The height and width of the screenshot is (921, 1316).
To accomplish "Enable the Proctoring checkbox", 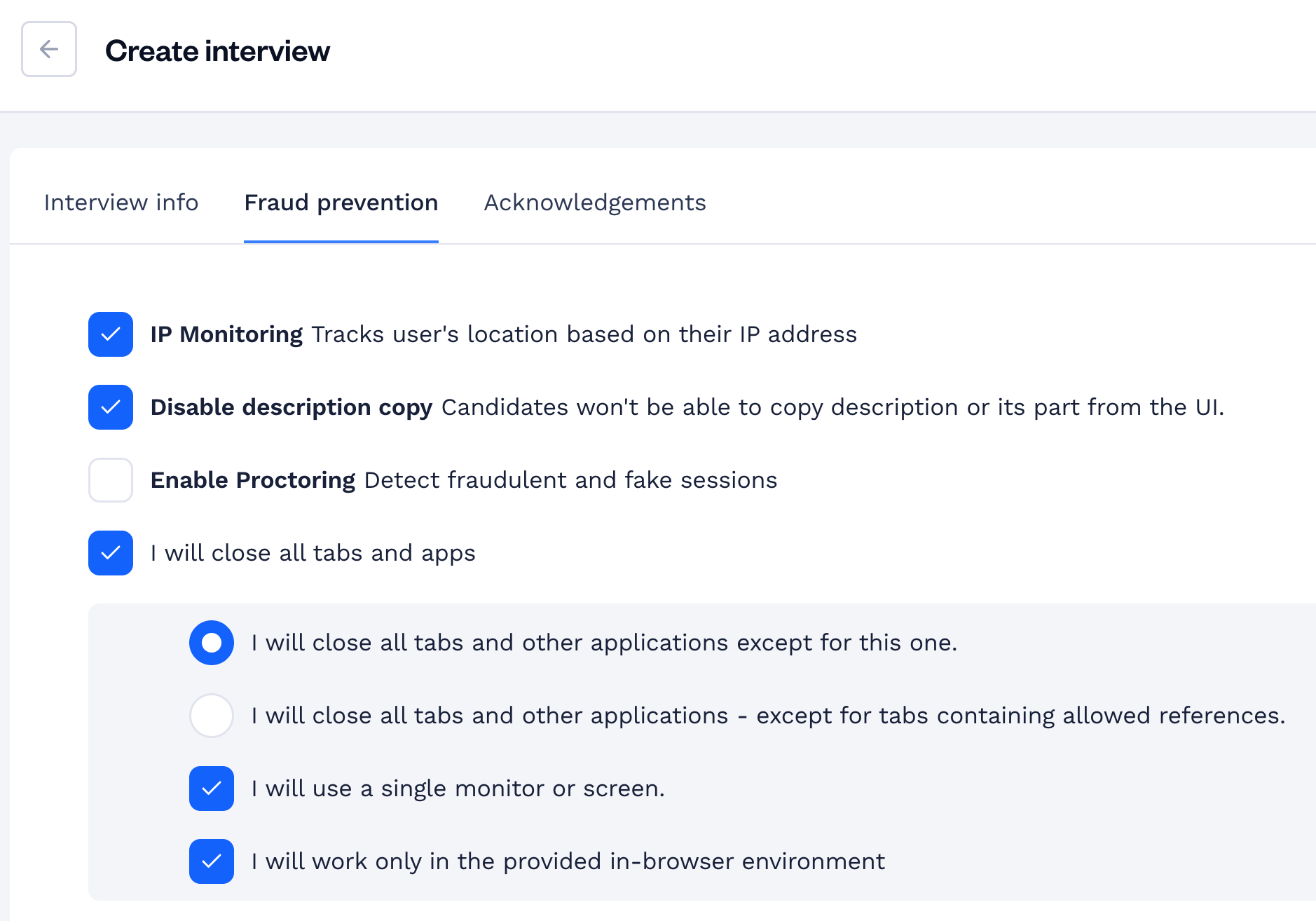I will pyautogui.click(x=111, y=480).
